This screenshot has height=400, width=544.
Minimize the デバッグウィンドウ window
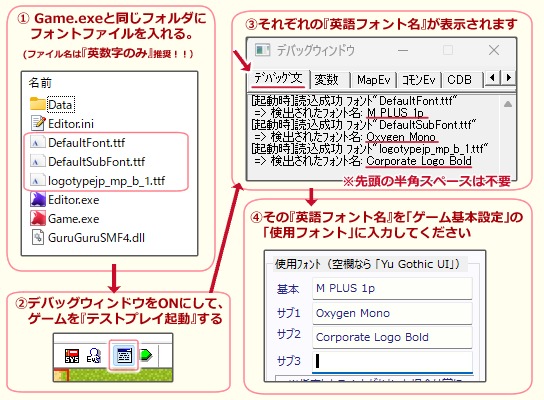403,51
